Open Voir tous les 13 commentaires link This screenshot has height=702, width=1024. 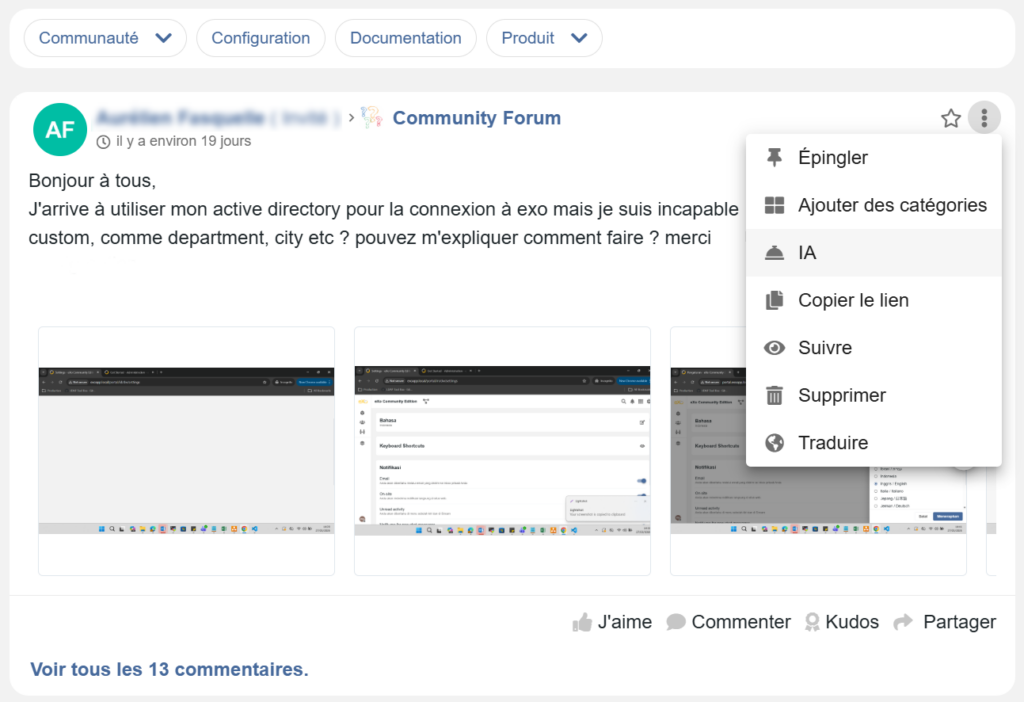pyautogui.click(x=169, y=669)
